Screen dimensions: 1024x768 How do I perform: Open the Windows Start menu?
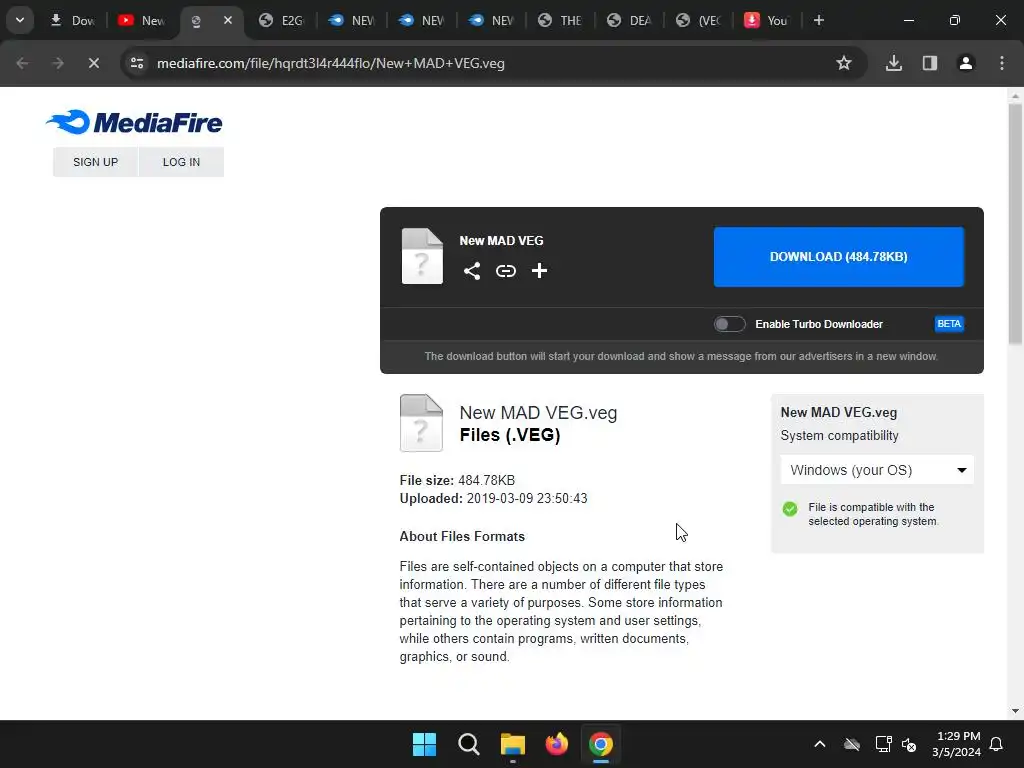pos(424,744)
